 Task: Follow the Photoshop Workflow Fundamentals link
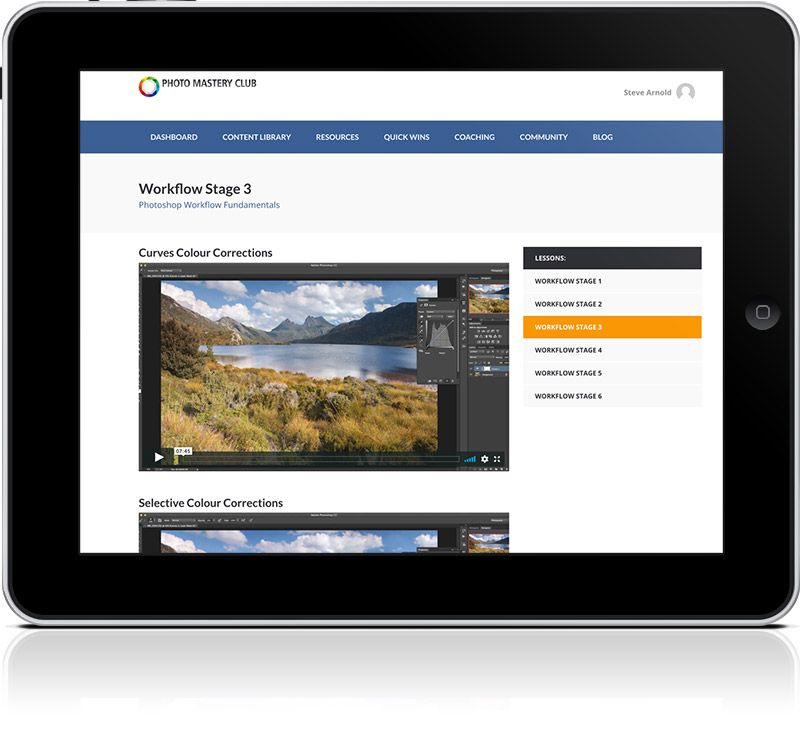(x=209, y=205)
